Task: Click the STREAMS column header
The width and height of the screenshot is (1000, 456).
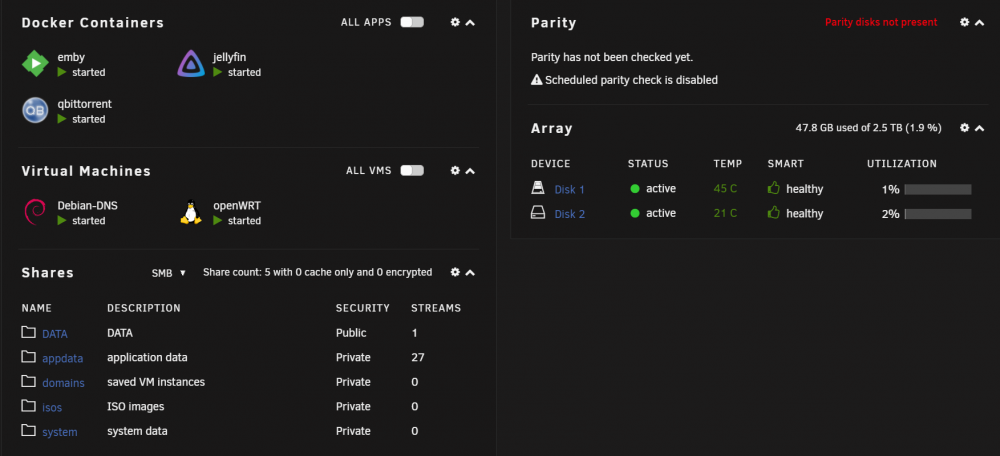Action: tap(436, 308)
